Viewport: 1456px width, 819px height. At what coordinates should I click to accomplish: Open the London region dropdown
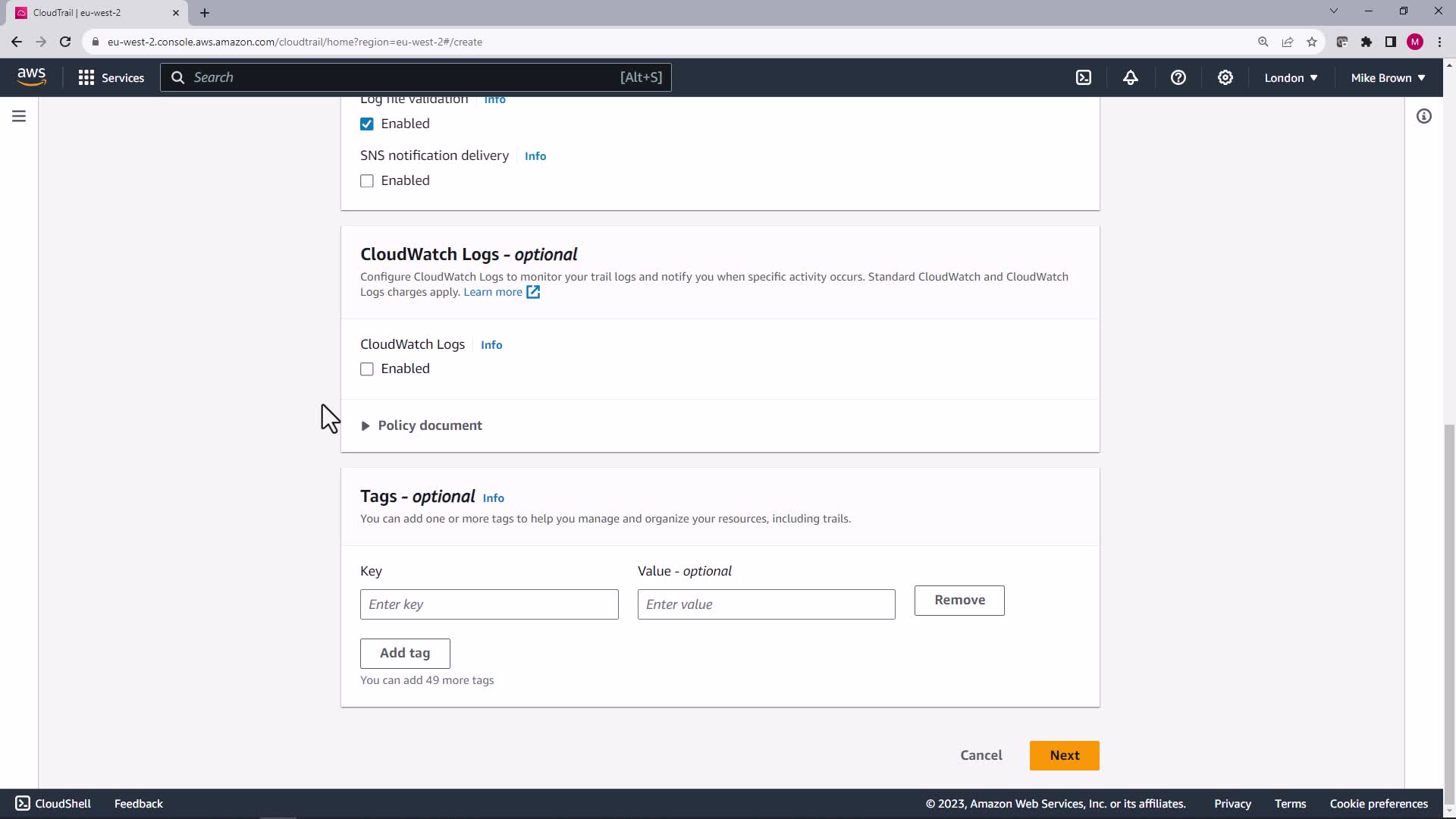[1290, 77]
